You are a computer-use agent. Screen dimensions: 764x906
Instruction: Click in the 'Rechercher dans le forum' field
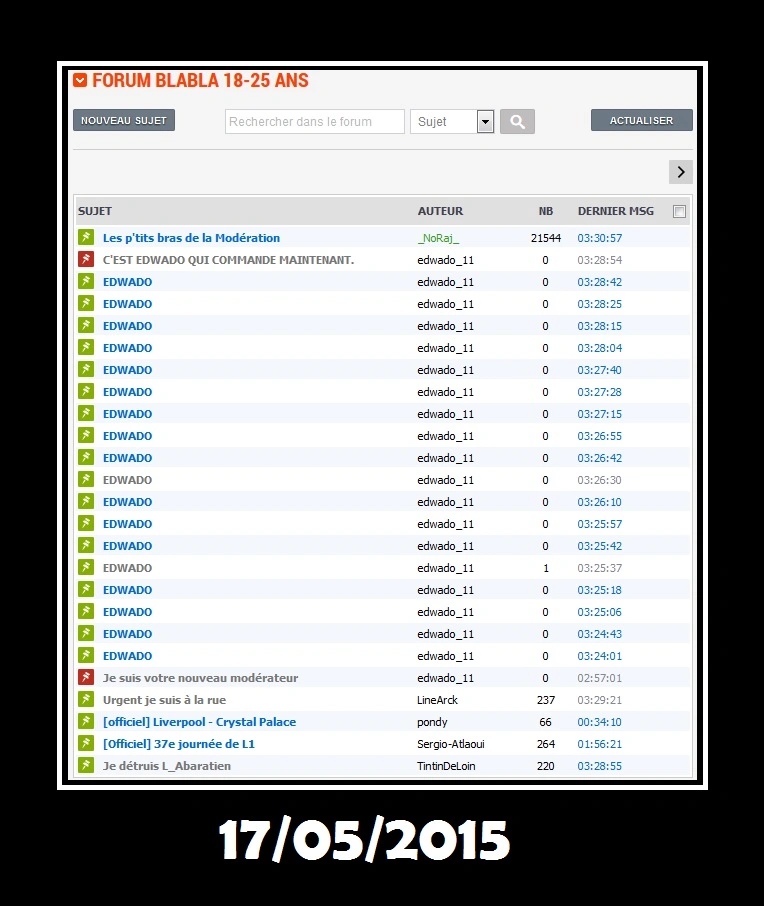(314, 122)
